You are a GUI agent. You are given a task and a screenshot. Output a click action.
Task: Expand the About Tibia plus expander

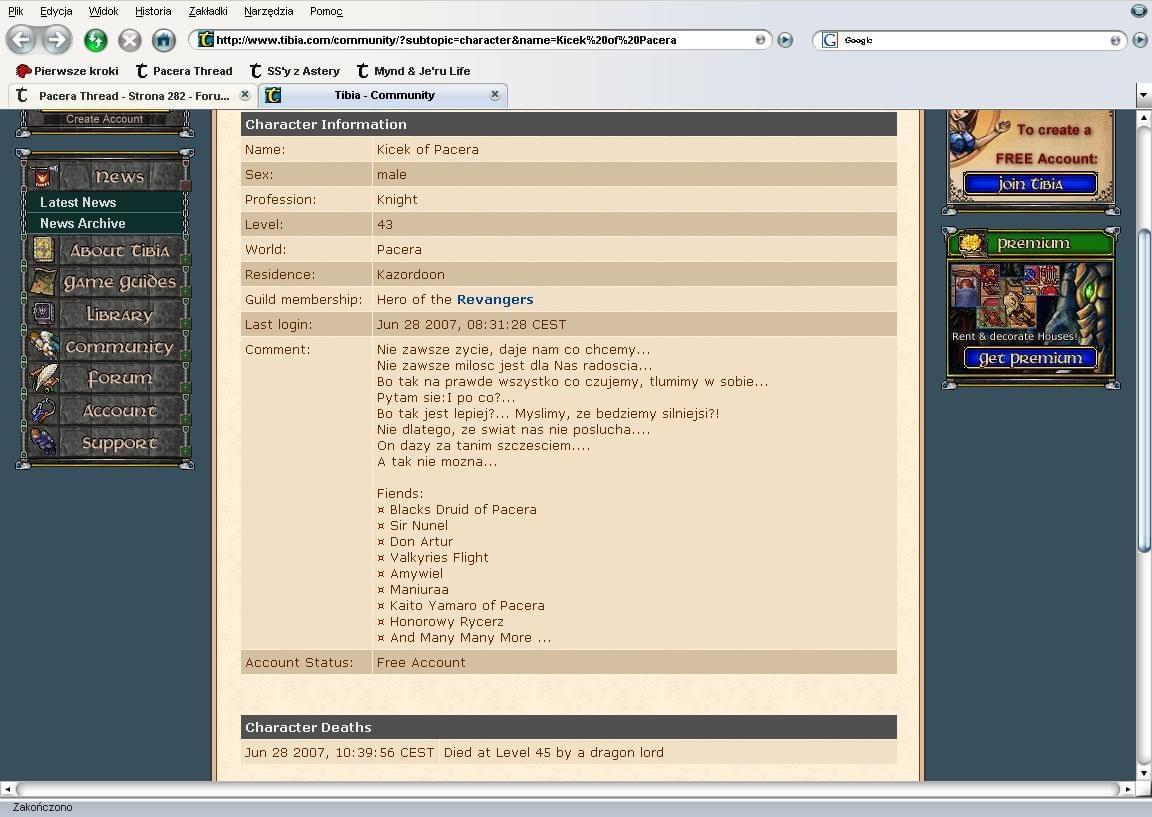(x=185, y=259)
